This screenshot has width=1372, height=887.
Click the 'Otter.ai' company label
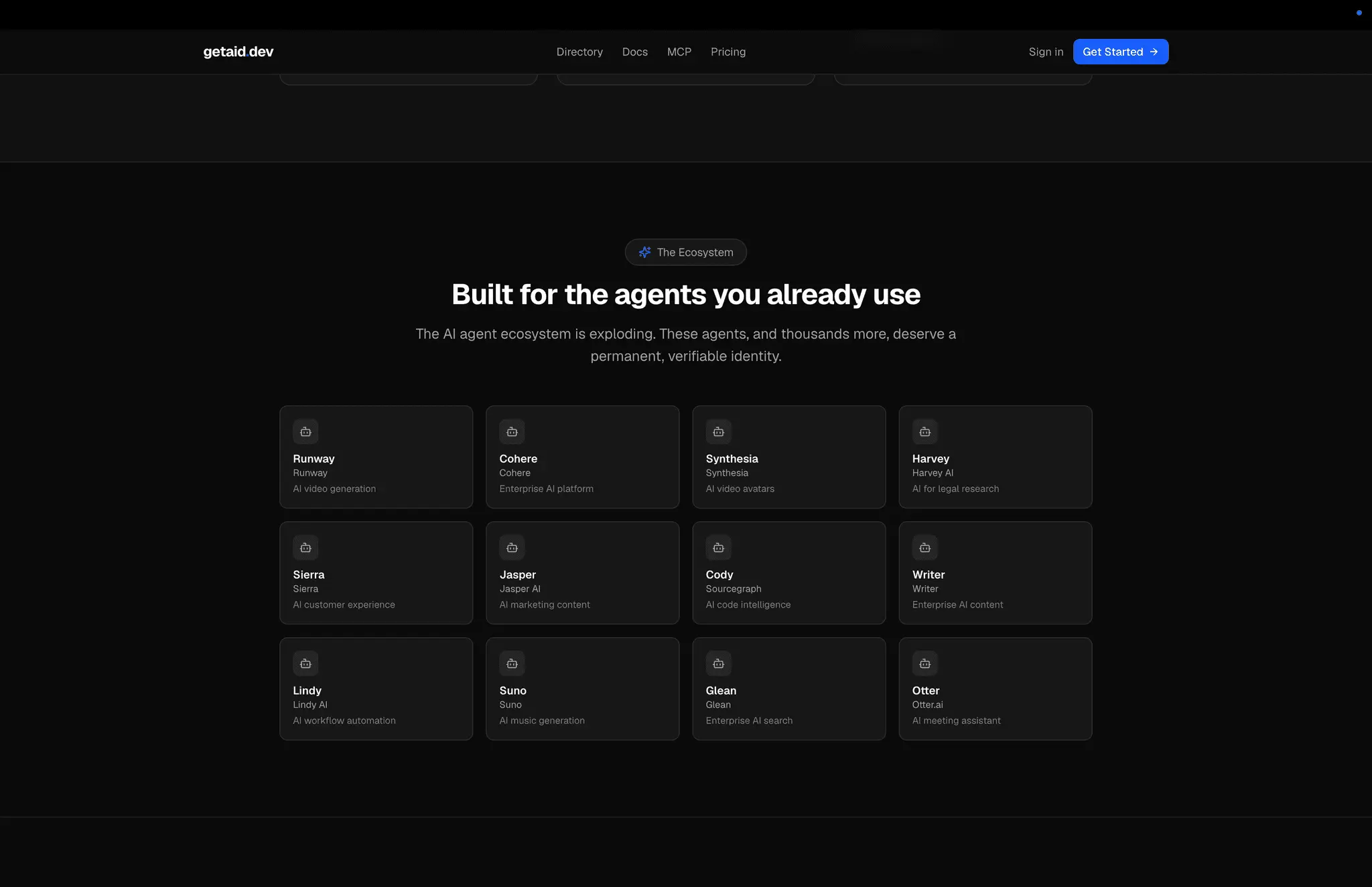927,704
